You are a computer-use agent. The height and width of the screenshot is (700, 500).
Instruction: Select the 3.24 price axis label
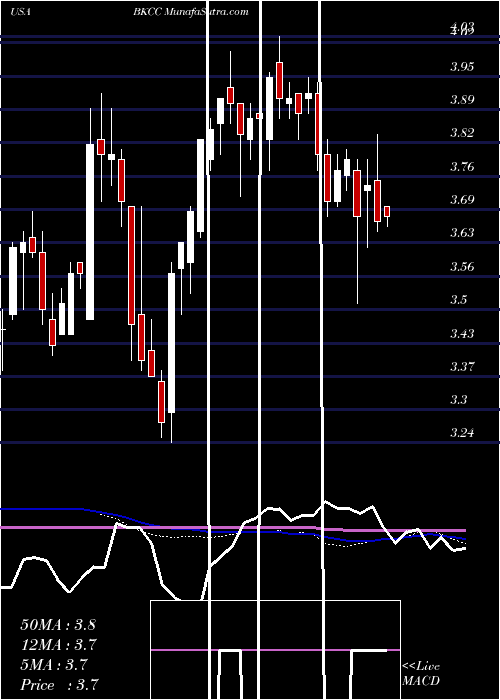[462, 433]
